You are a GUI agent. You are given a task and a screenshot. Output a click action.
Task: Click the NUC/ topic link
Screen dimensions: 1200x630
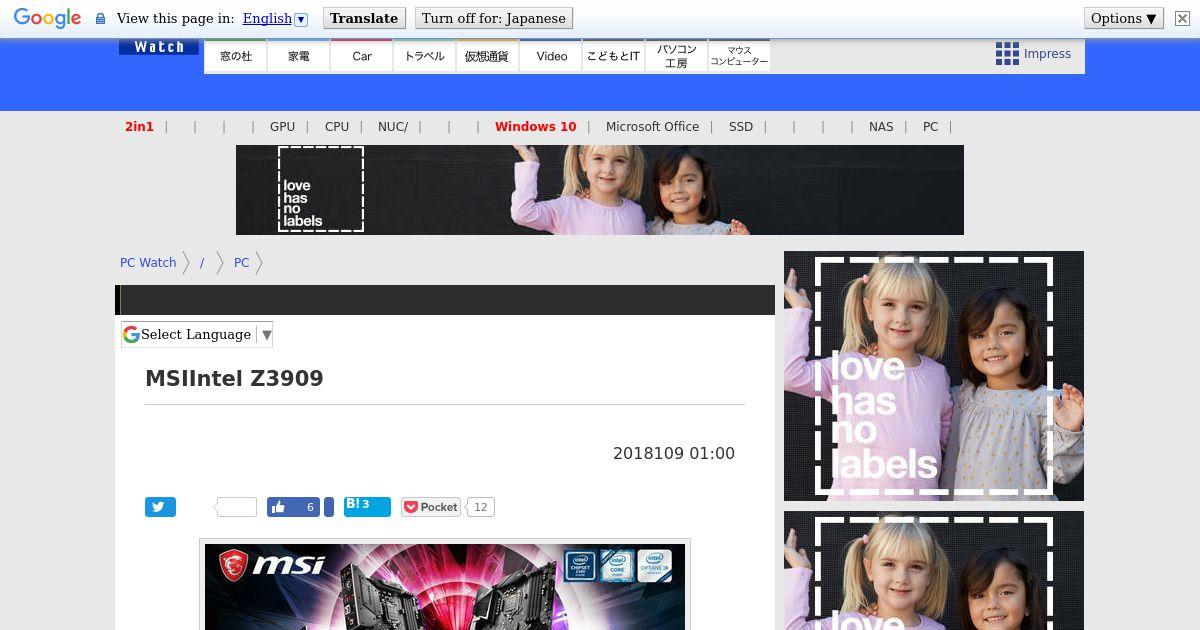tap(393, 127)
